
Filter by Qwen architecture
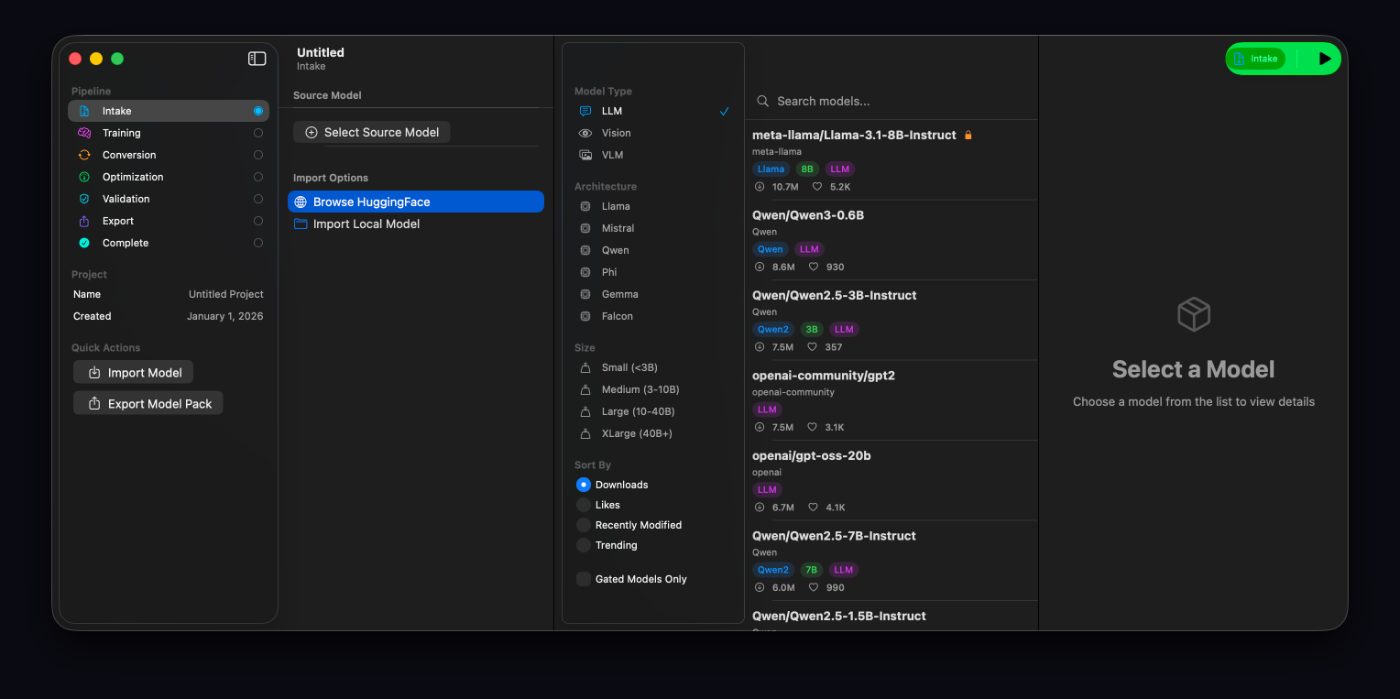pyautogui.click(x=654, y=250)
